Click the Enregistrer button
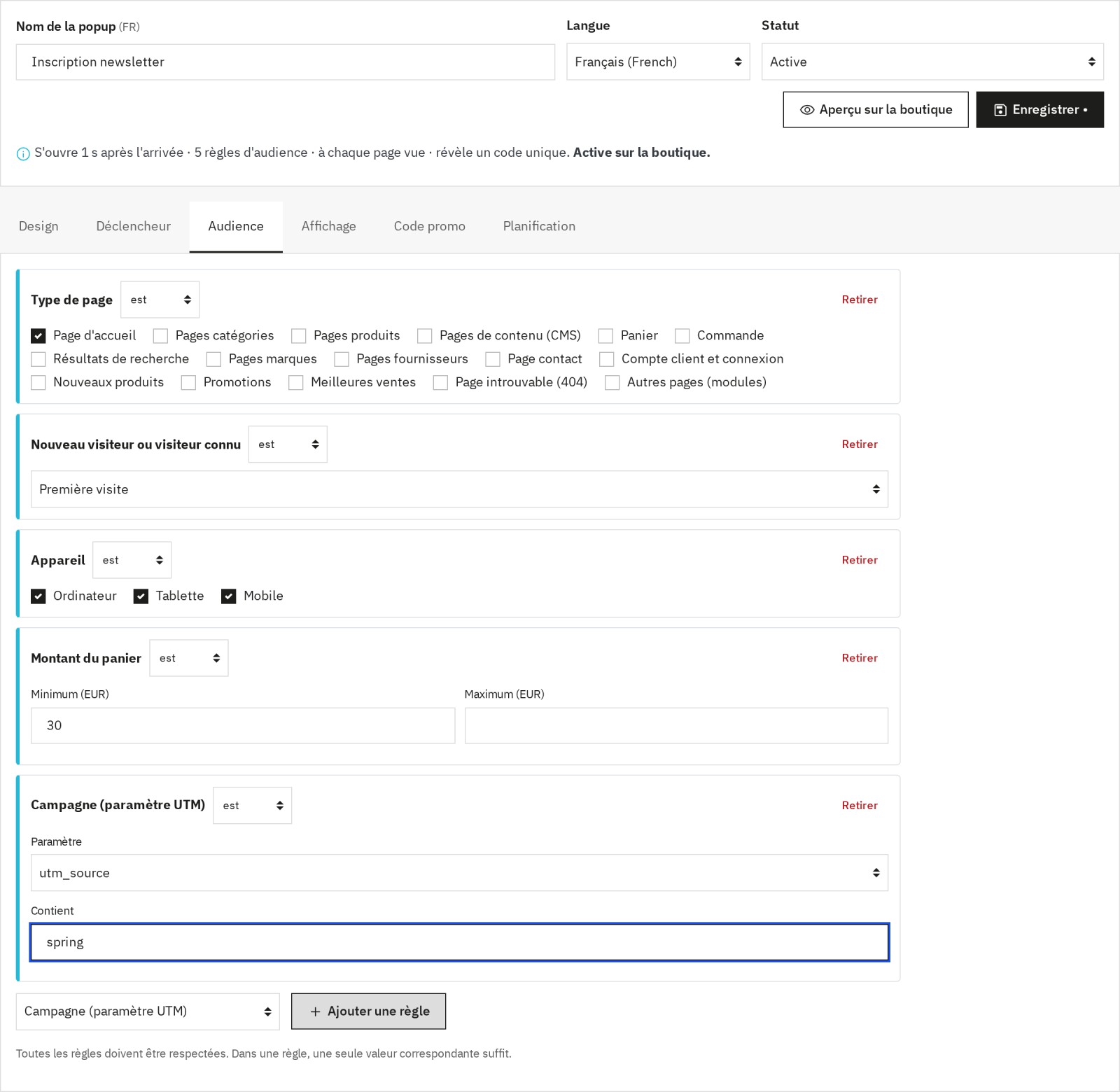The width and height of the screenshot is (1120, 1092). [1040, 110]
